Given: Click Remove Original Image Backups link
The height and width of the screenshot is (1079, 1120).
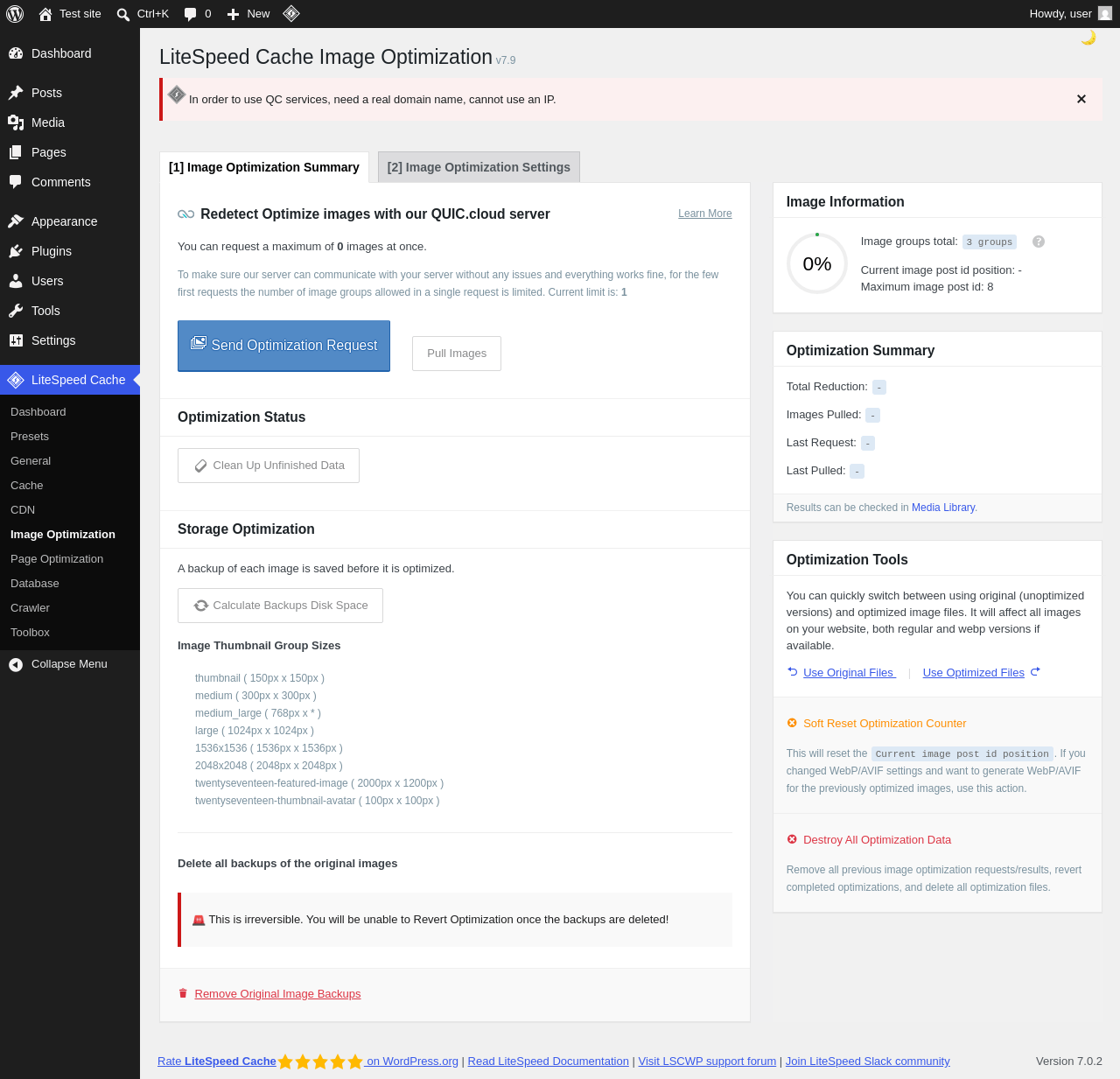Looking at the screenshot, I should click(277, 994).
